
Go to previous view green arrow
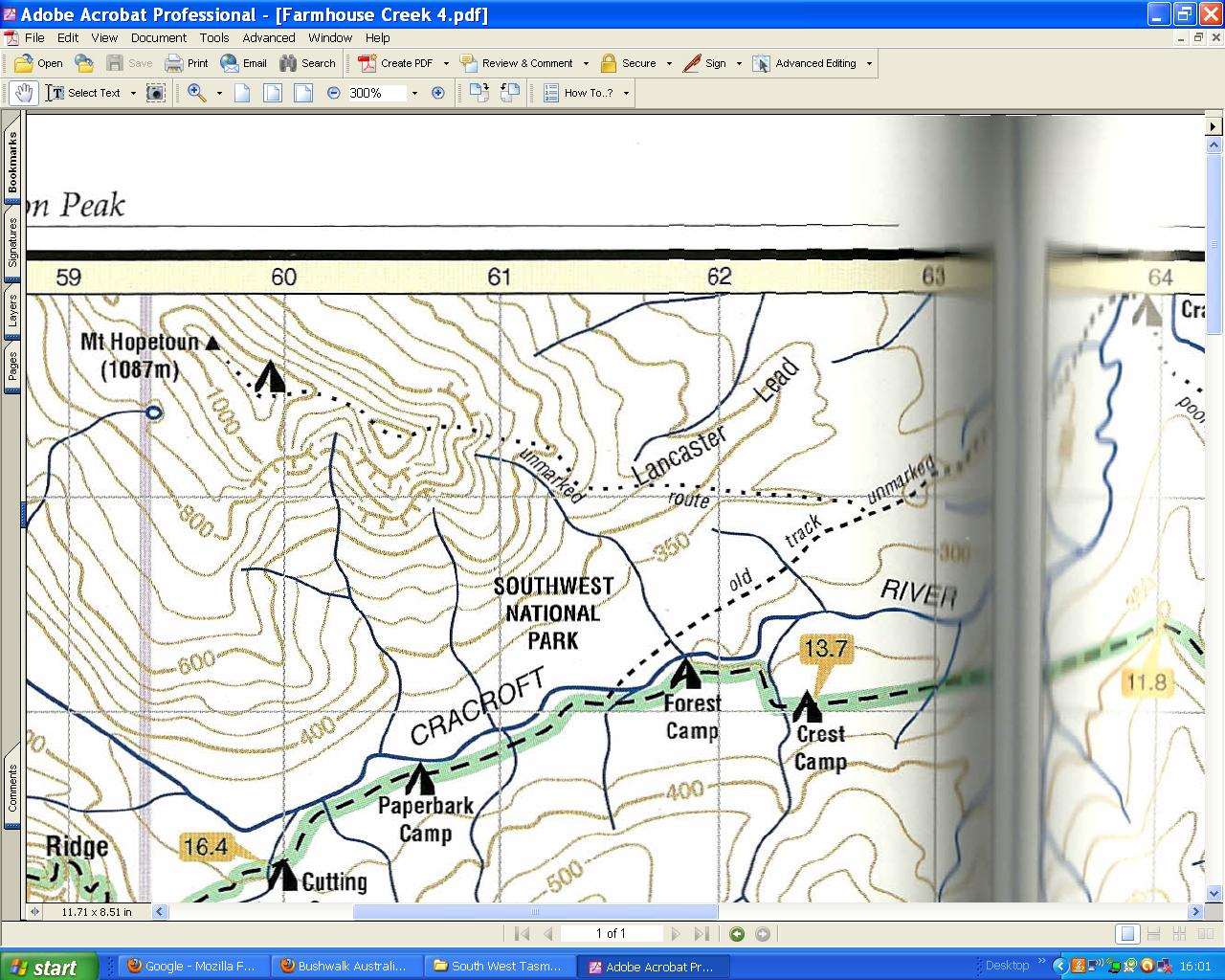click(737, 934)
